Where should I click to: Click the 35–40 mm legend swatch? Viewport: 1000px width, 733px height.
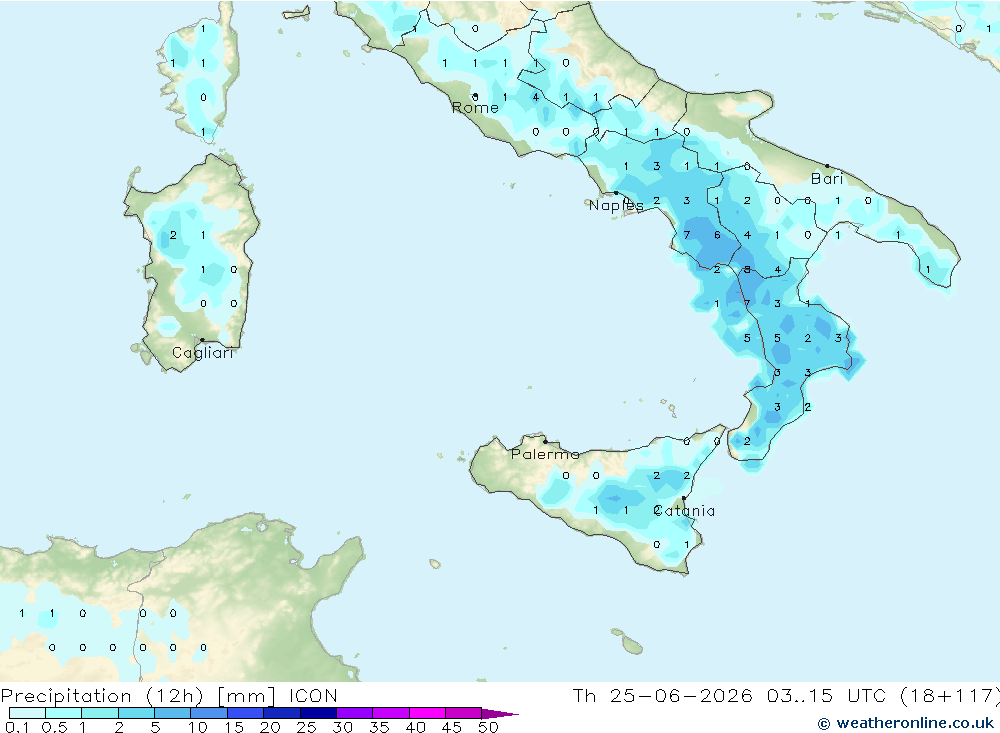(391, 713)
